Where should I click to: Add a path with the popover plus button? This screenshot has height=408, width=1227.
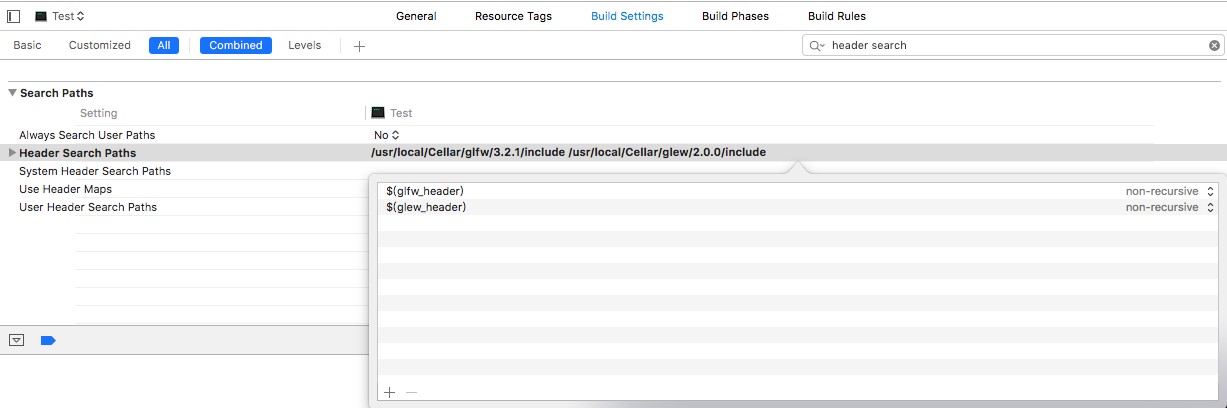click(x=389, y=392)
